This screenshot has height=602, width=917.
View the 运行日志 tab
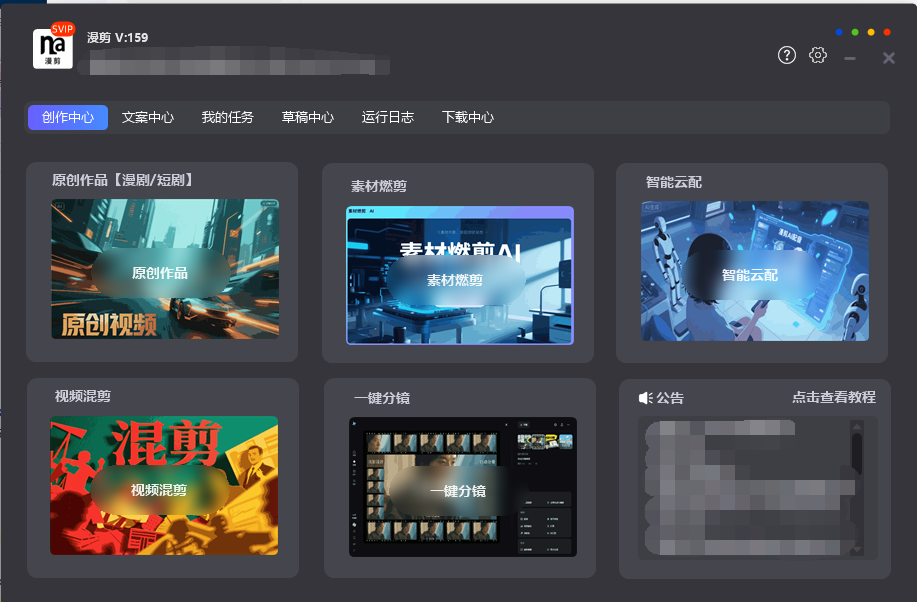(388, 117)
